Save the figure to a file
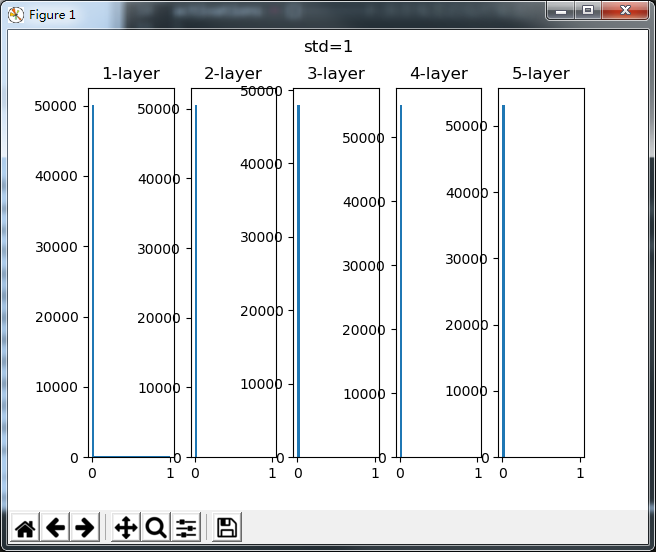 (227, 527)
